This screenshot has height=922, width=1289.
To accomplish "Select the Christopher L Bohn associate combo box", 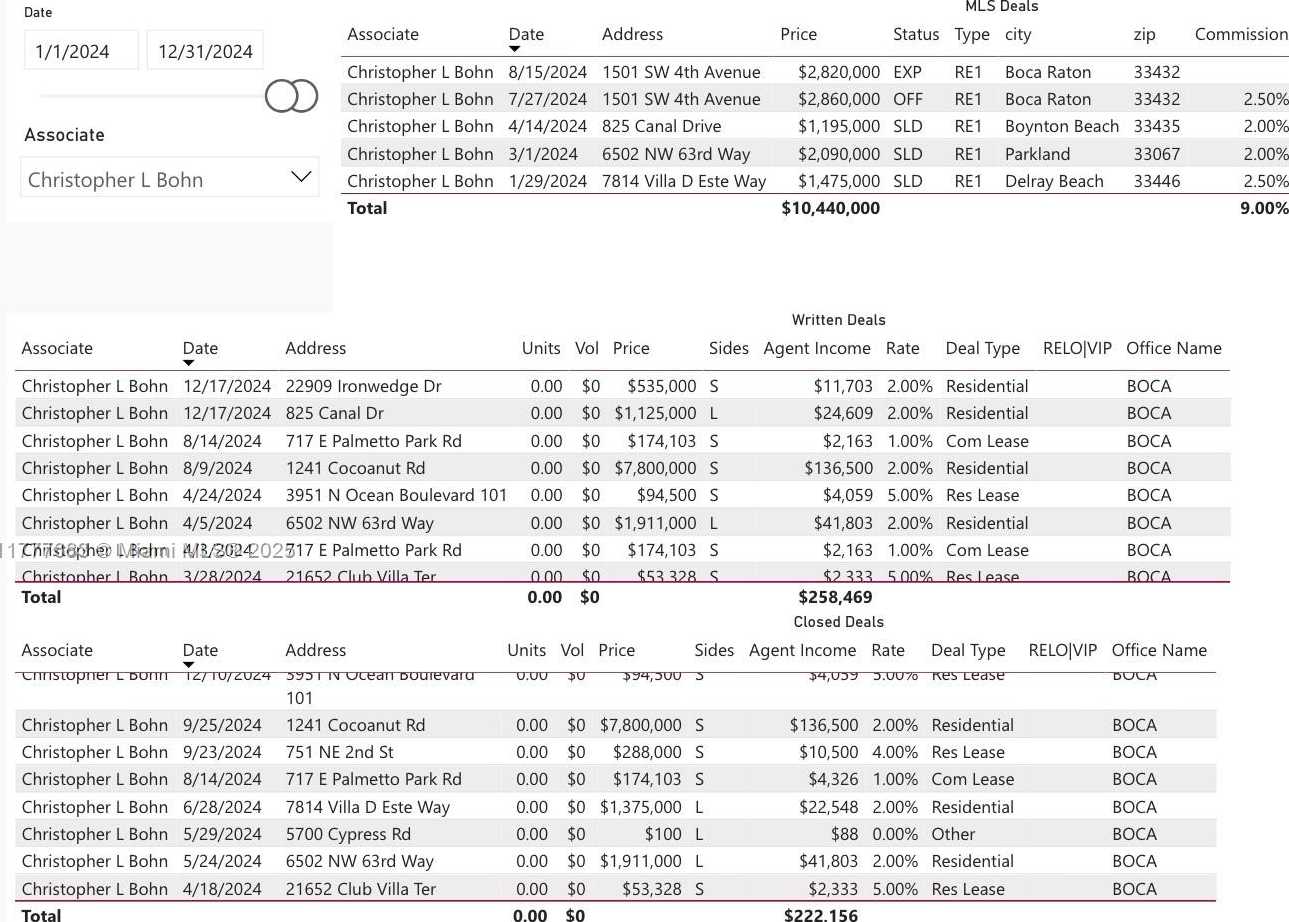I will point(170,177).
